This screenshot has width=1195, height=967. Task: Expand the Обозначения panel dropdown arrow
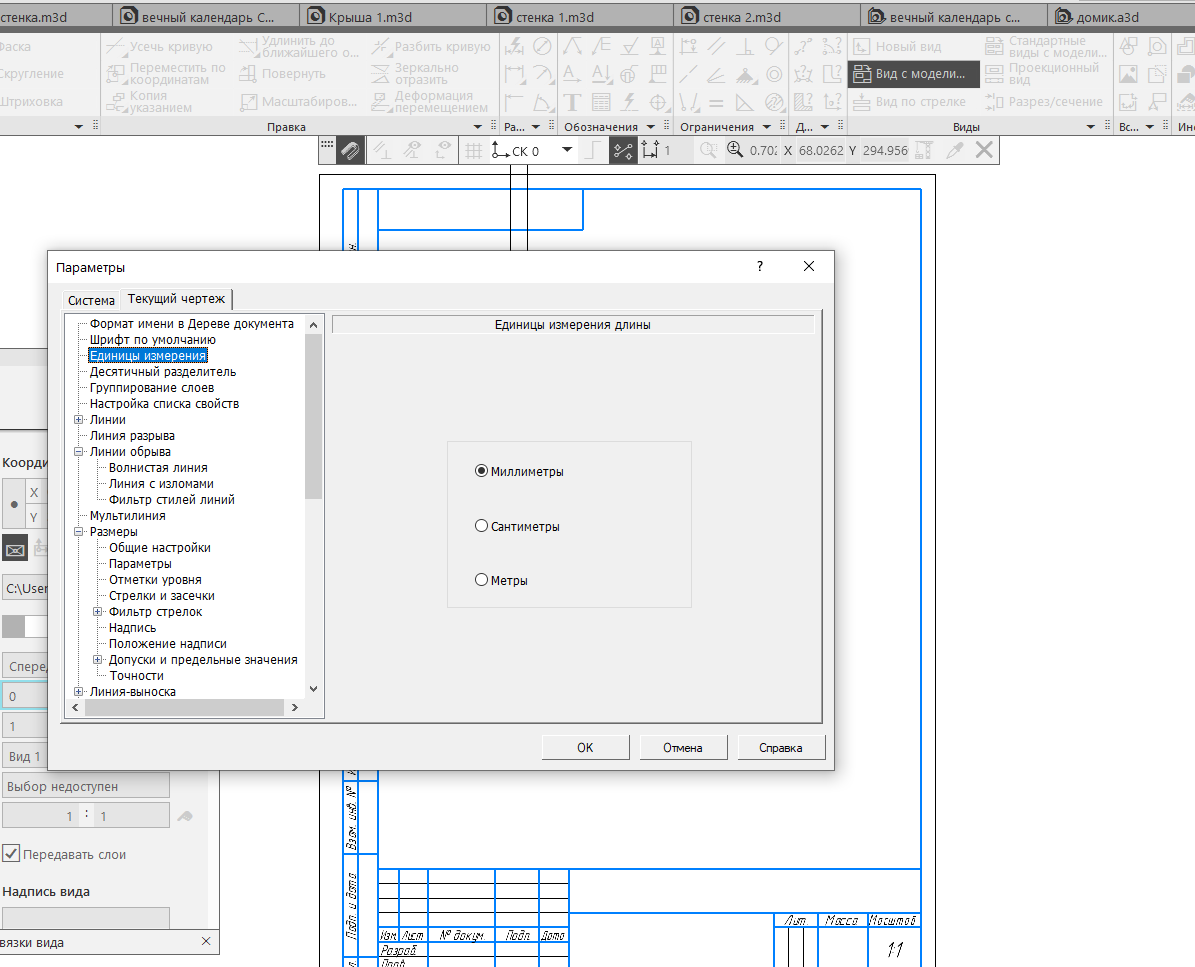point(651,127)
